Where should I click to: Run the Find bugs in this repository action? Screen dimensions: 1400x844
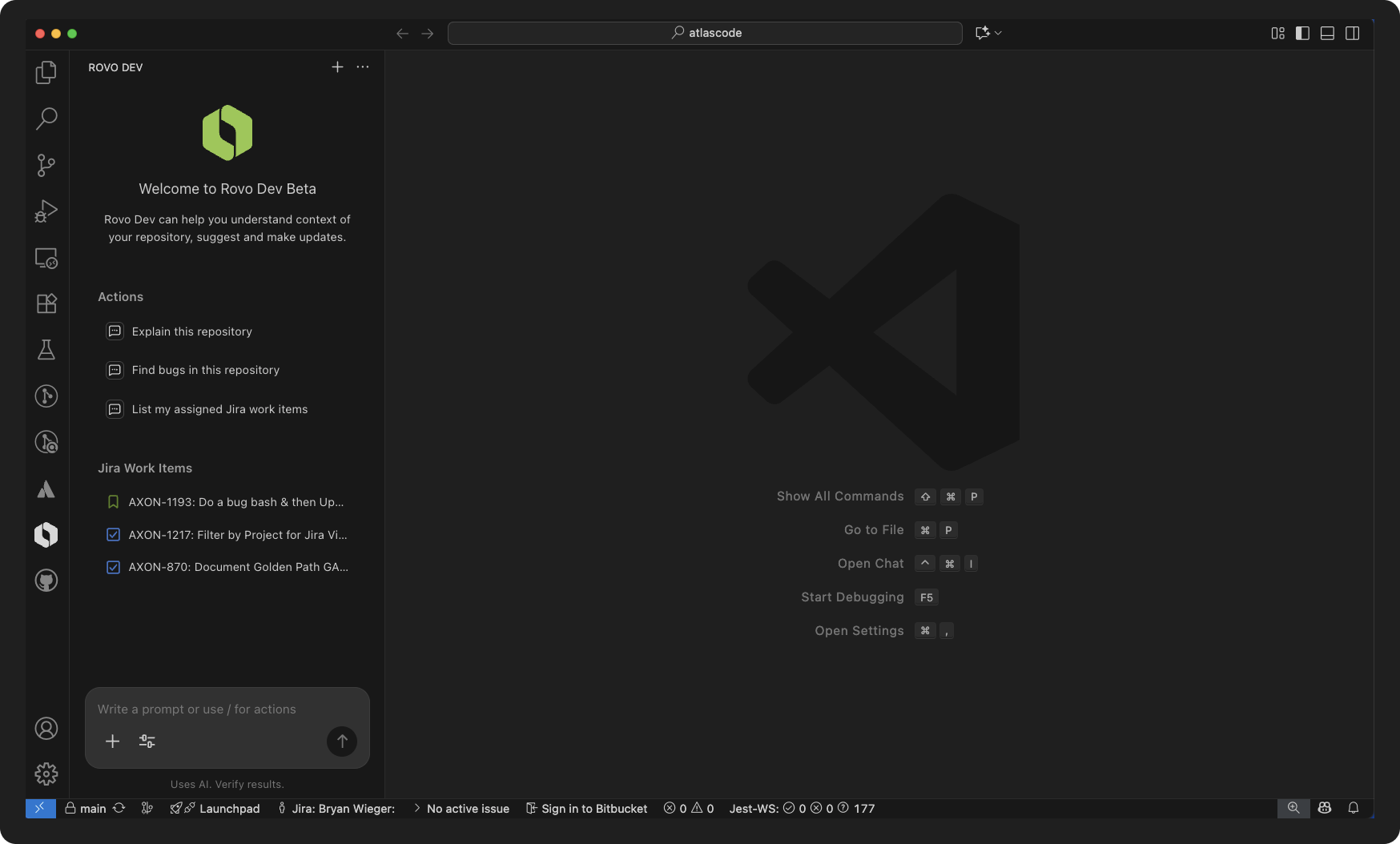point(194,370)
